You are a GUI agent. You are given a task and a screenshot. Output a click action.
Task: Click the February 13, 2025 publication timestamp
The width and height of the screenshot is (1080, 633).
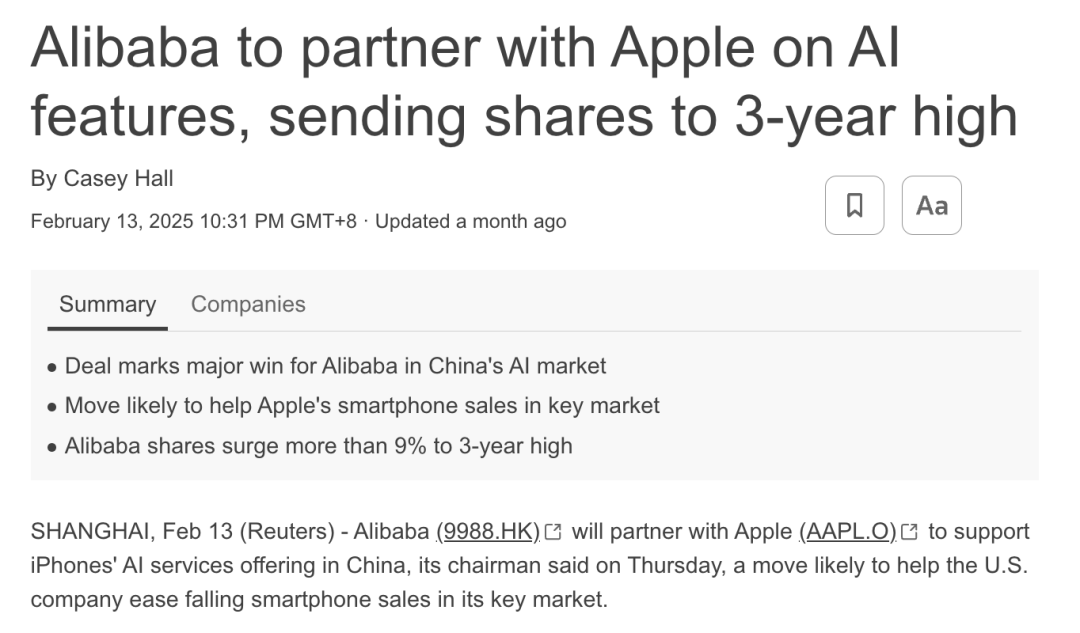click(x=194, y=221)
